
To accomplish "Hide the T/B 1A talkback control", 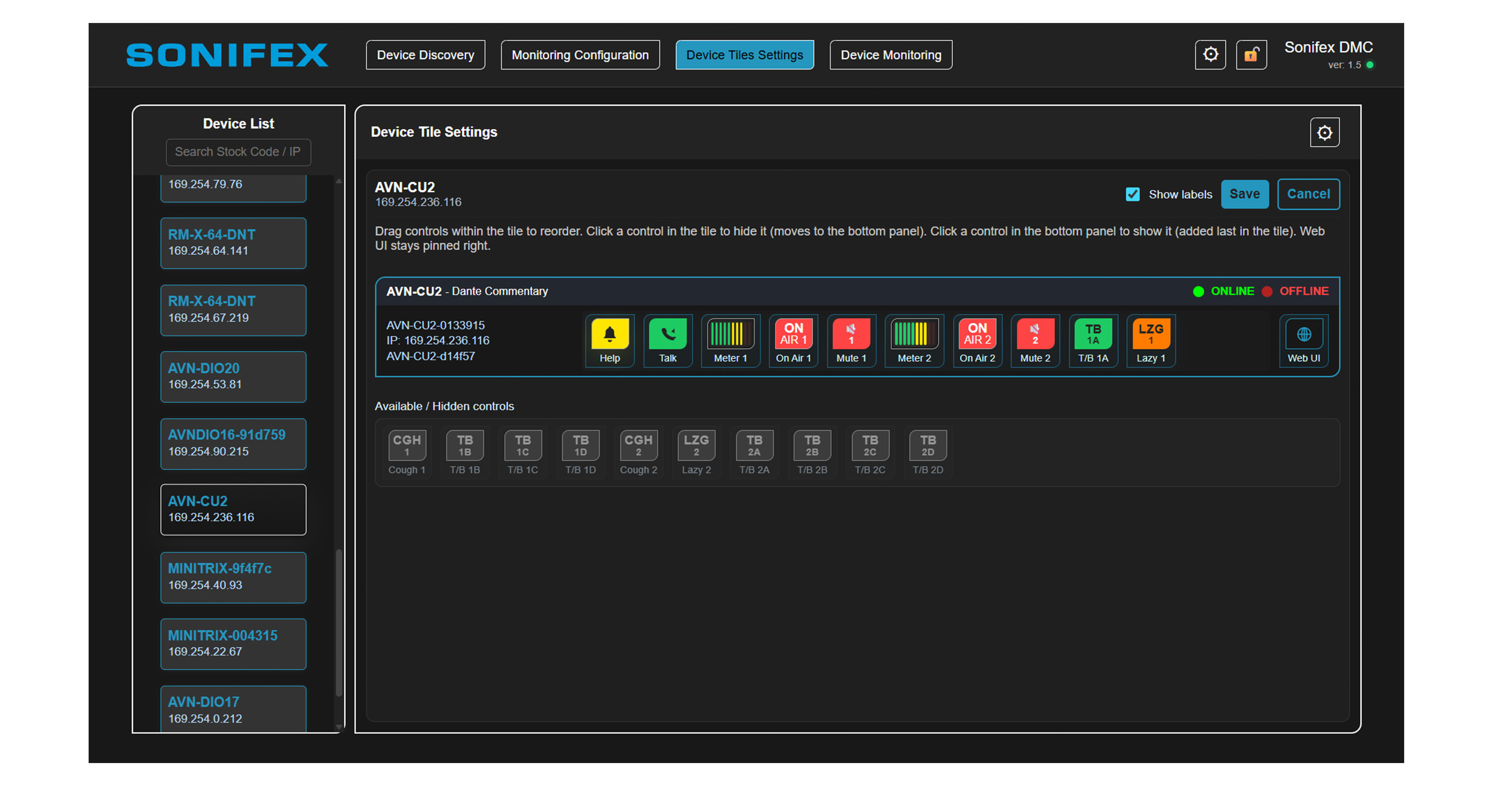I will (x=1093, y=341).
